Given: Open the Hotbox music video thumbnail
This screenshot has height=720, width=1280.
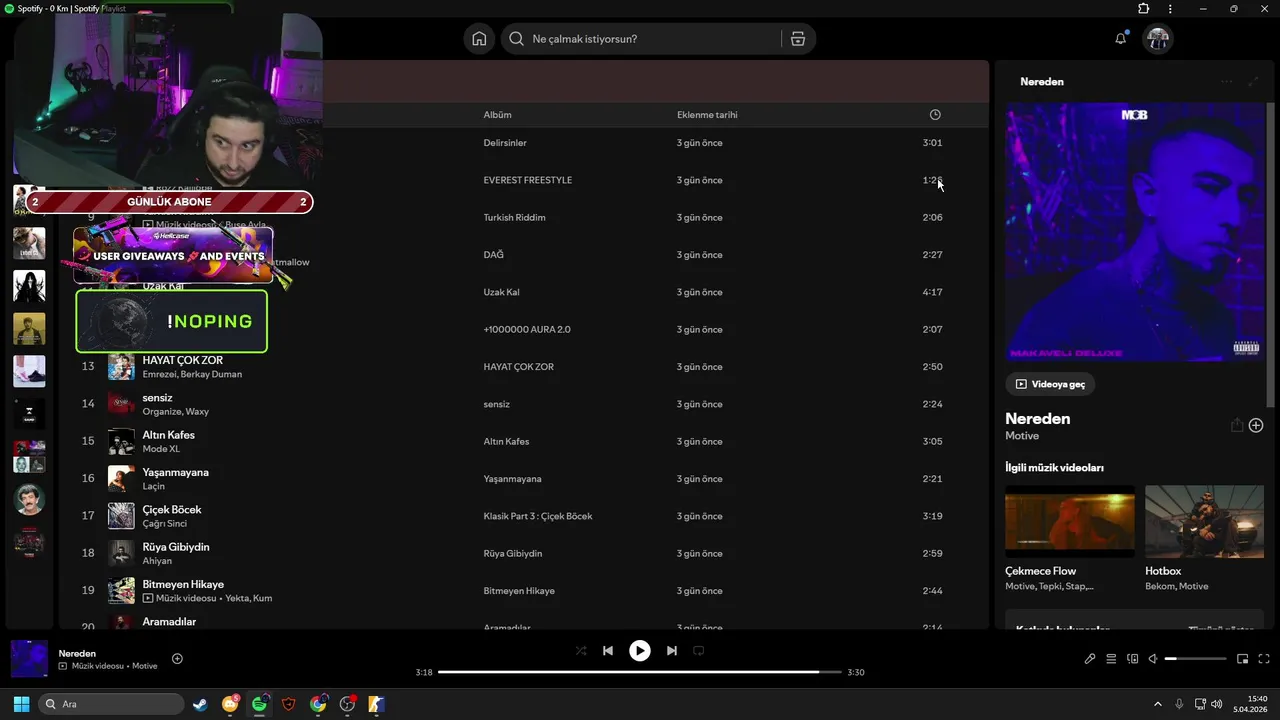Looking at the screenshot, I should click(1204, 521).
